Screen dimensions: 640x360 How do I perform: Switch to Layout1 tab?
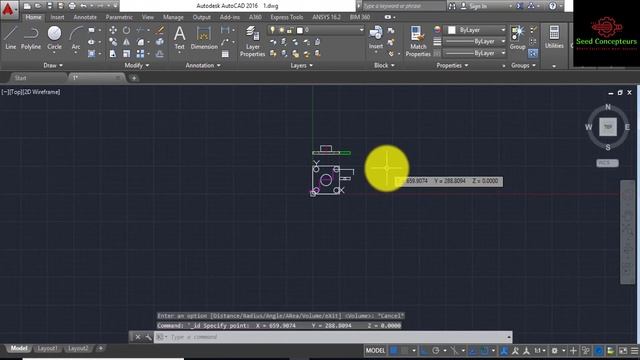tap(47, 349)
